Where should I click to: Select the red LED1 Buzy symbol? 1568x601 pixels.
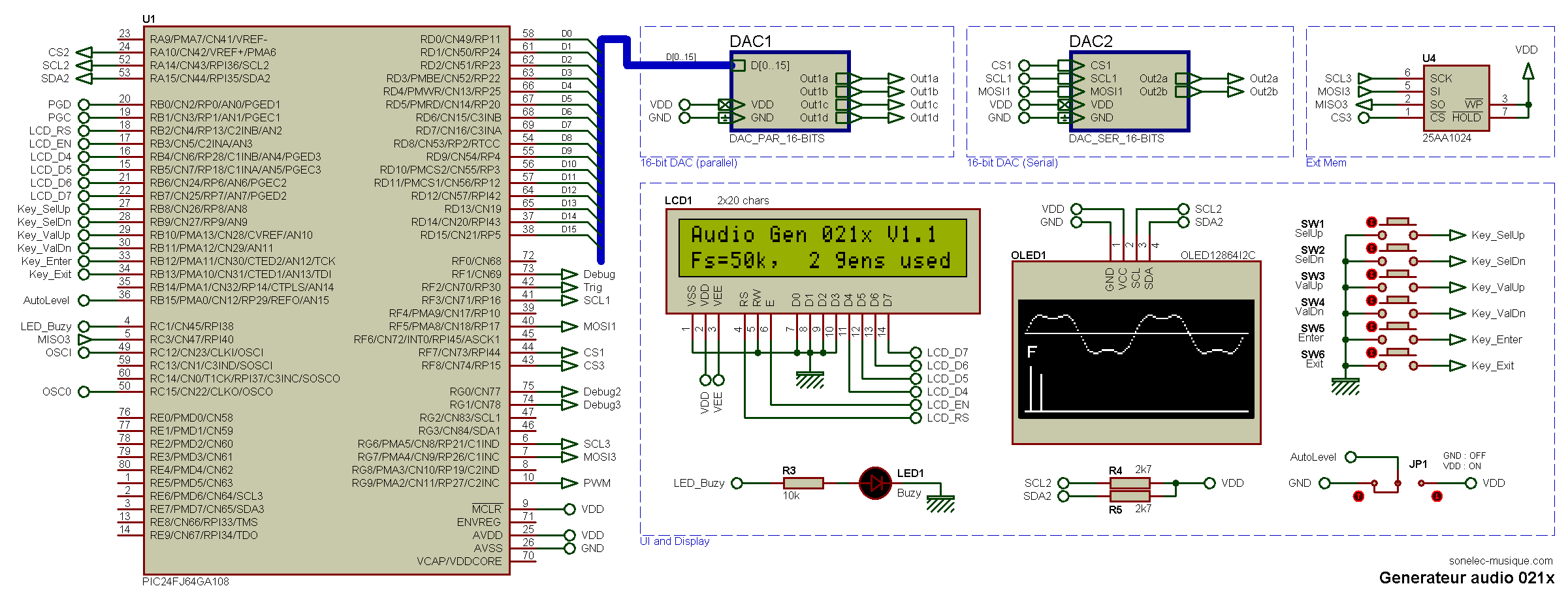[875, 483]
